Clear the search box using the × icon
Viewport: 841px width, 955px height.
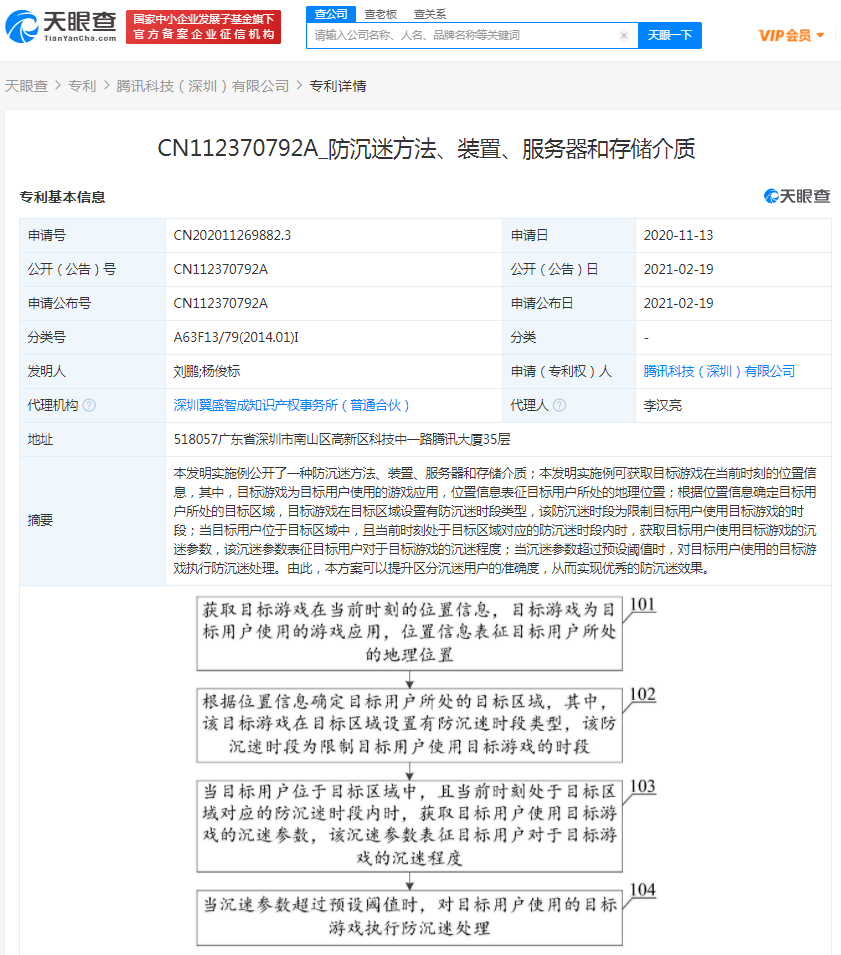coord(624,35)
